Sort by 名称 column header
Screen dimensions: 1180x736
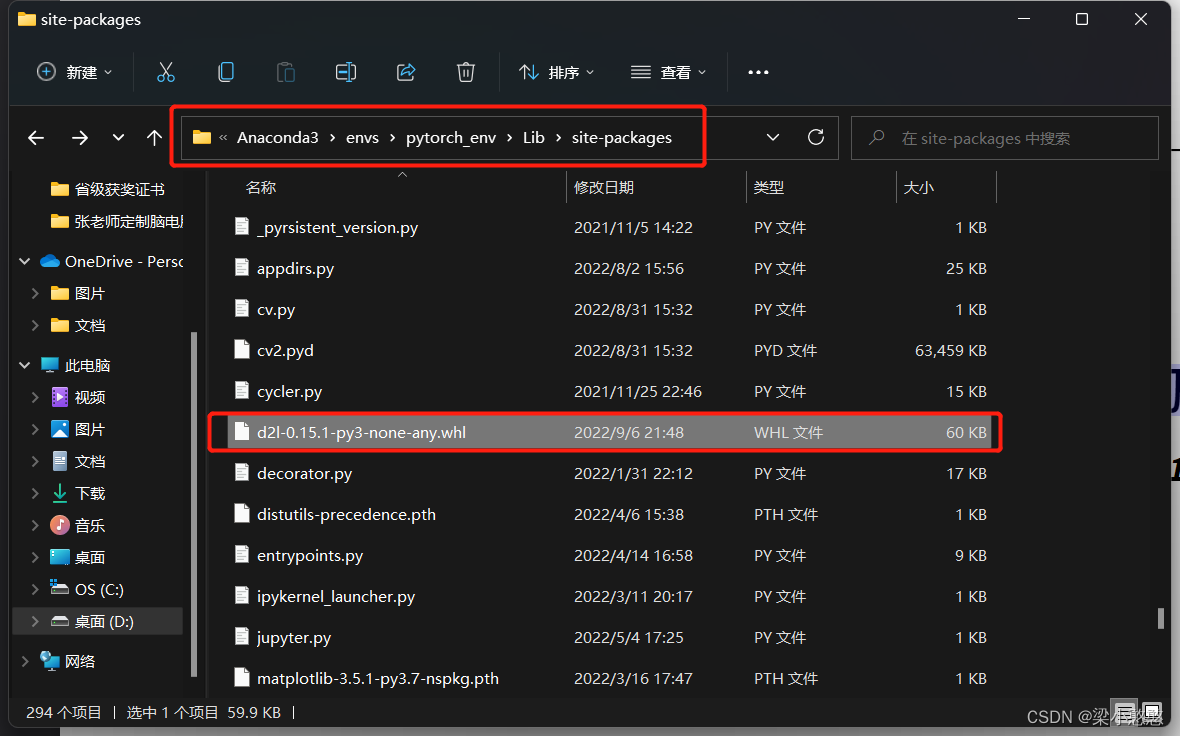[260, 187]
